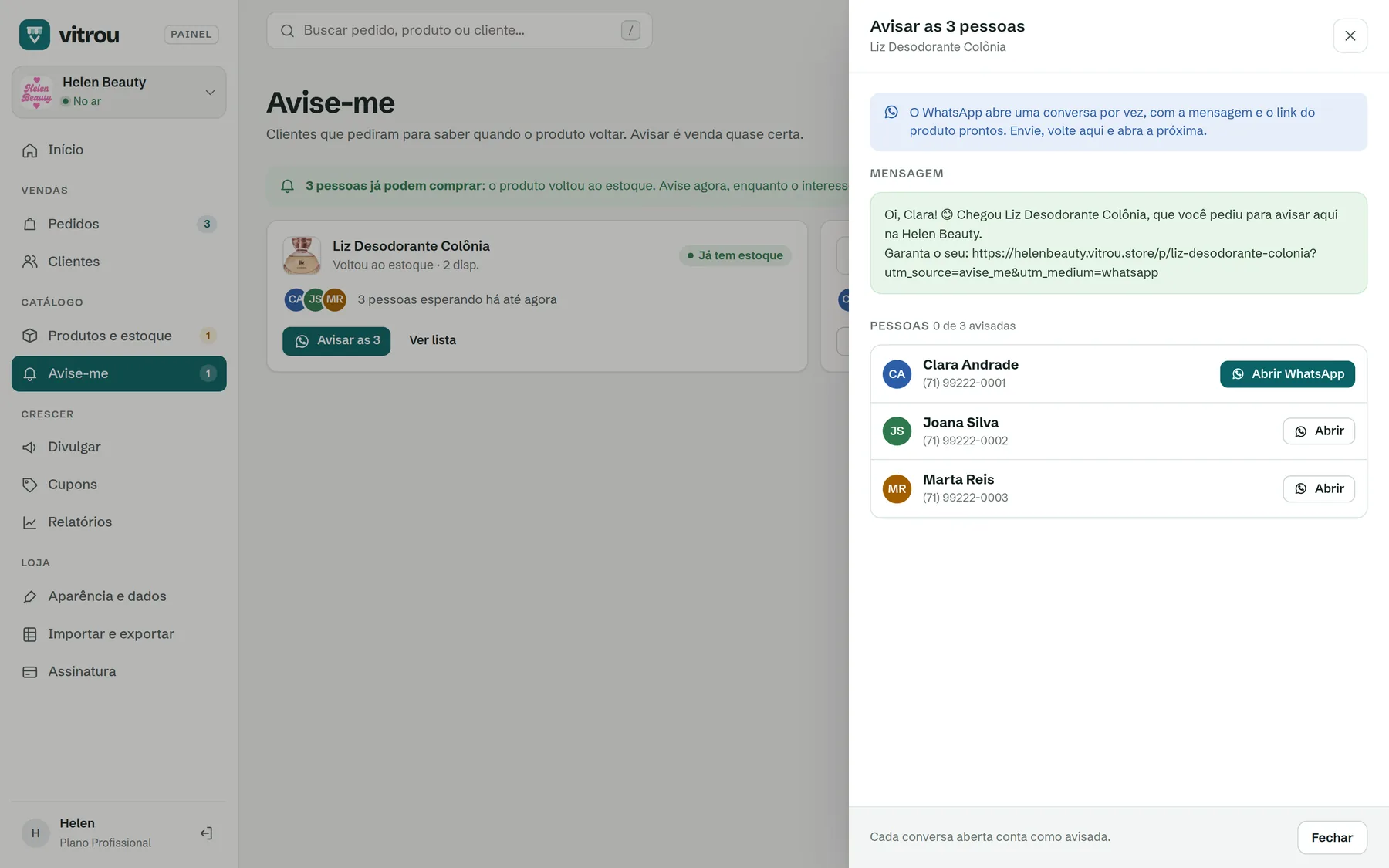Click Clara Andrade's phone number (71) 99222-0001
Screen dimensions: 1389x868
965,383
